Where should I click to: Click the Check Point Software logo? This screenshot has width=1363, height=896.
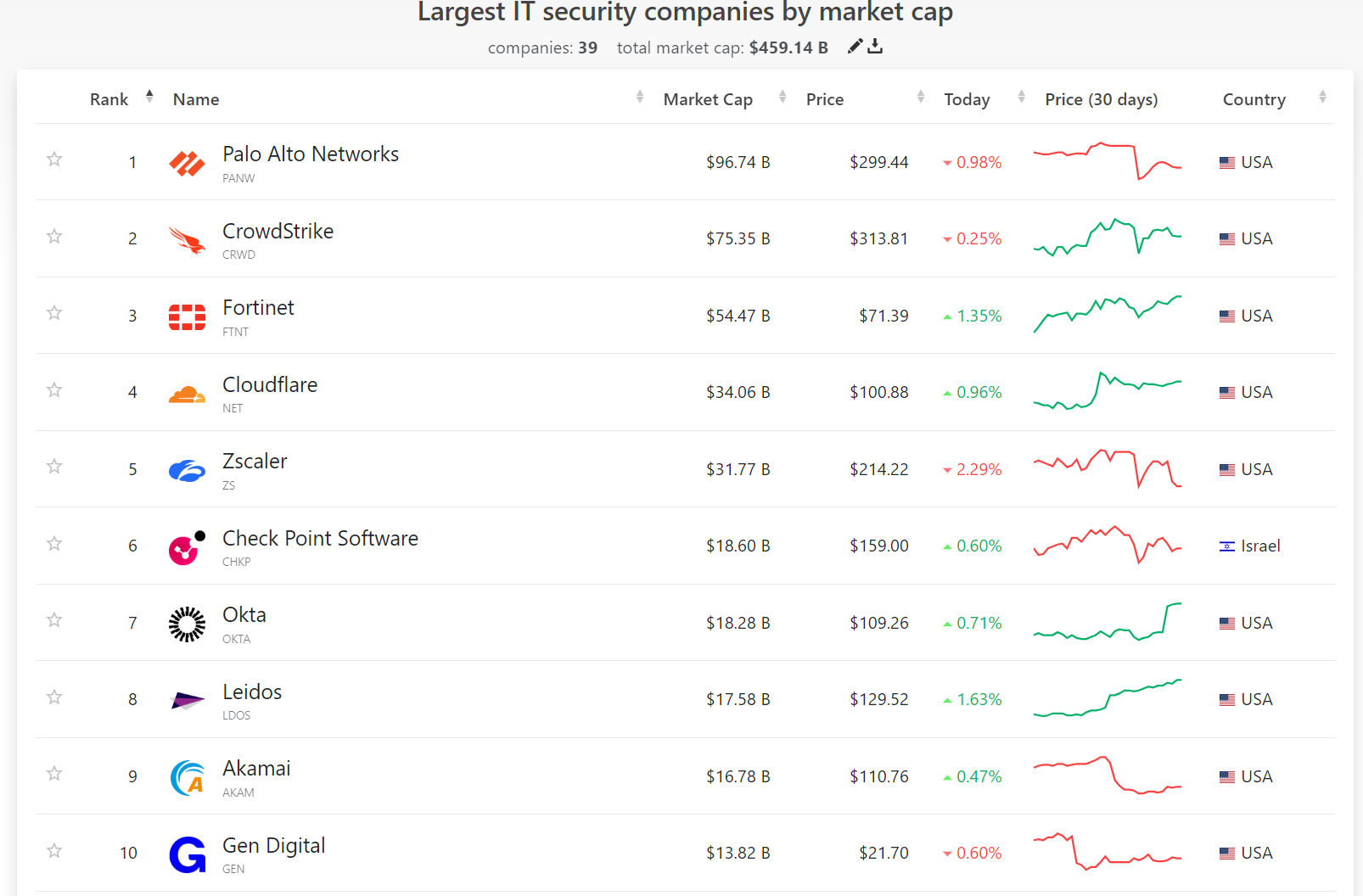coord(187,548)
